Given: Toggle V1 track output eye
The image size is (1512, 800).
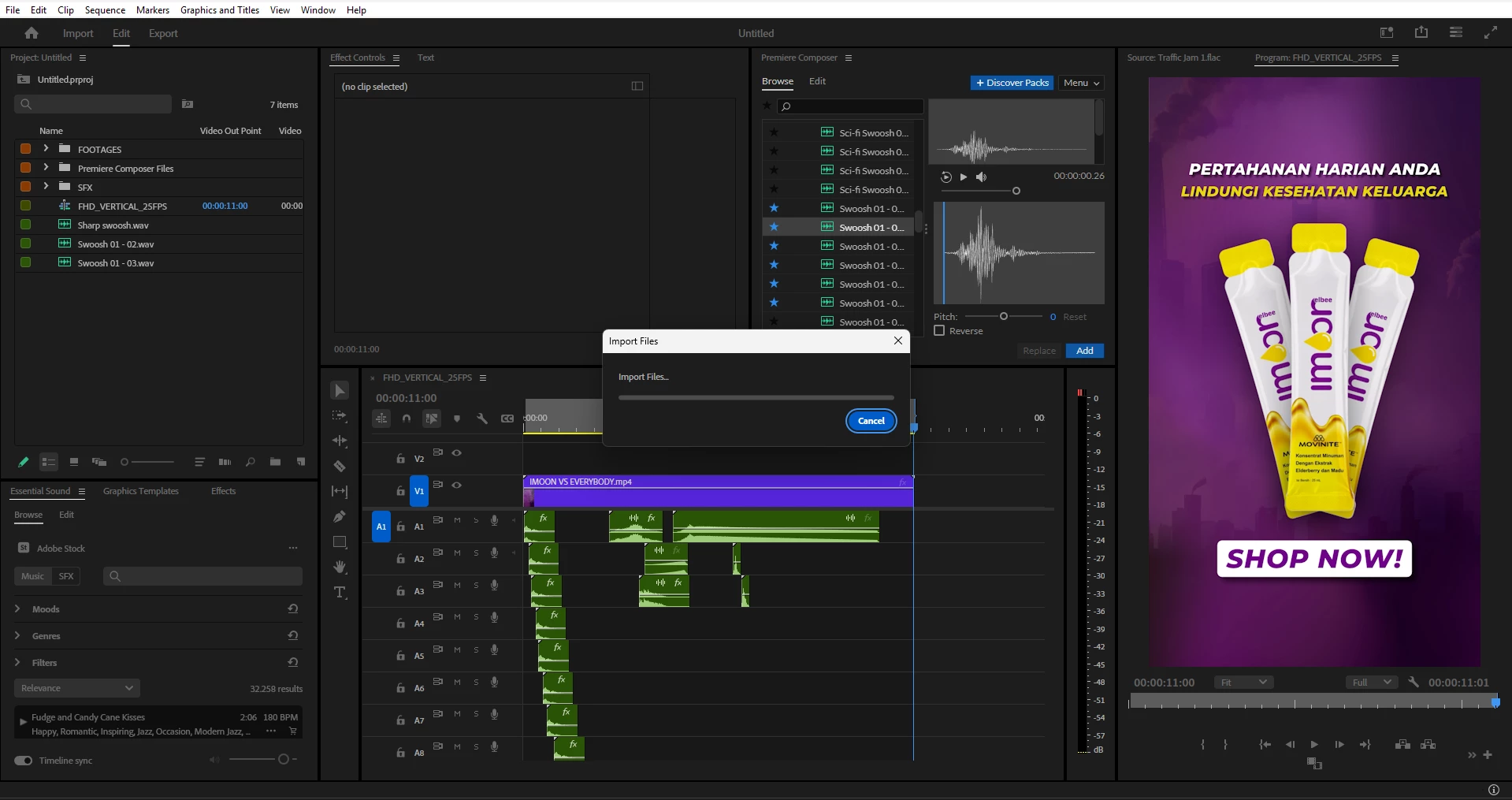Looking at the screenshot, I should 456,486.
